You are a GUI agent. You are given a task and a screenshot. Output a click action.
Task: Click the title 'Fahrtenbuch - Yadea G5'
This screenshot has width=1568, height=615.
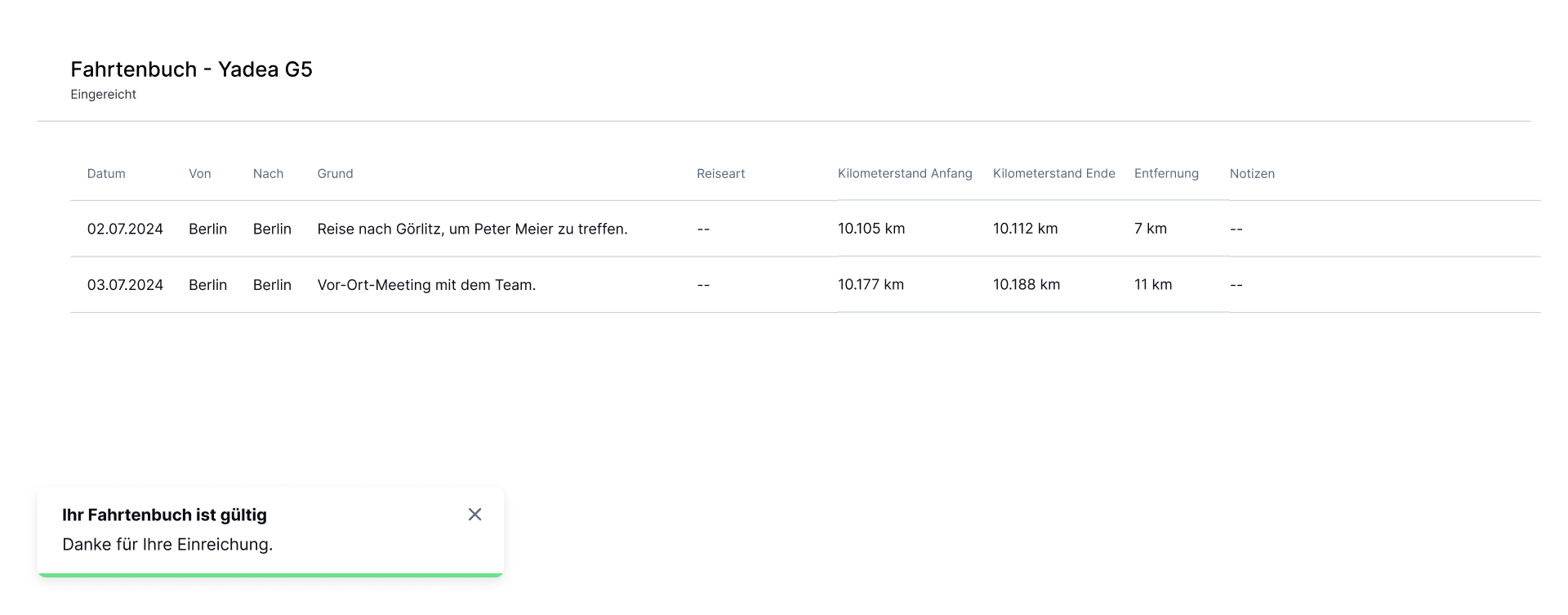click(x=191, y=69)
